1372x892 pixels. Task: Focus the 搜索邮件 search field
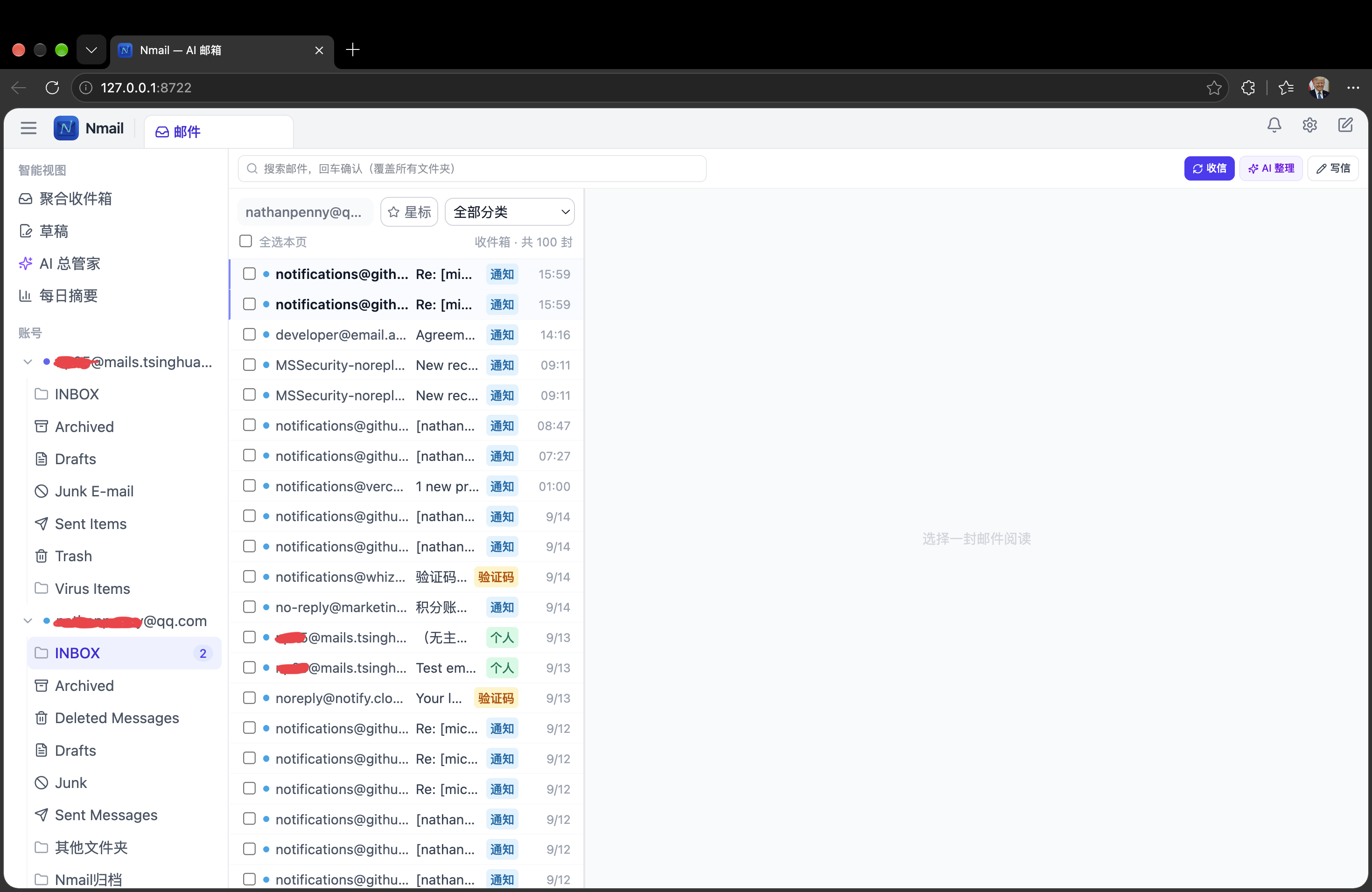[x=471, y=169]
